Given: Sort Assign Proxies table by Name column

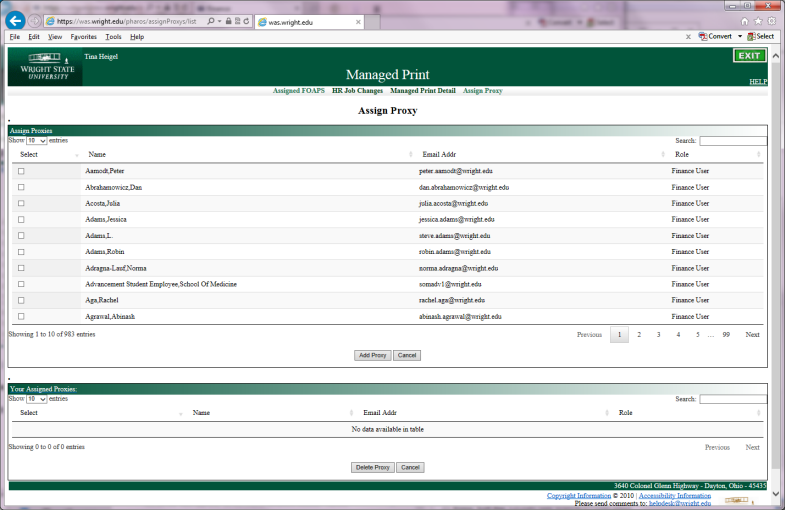Looking at the screenshot, I should coord(250,154).
